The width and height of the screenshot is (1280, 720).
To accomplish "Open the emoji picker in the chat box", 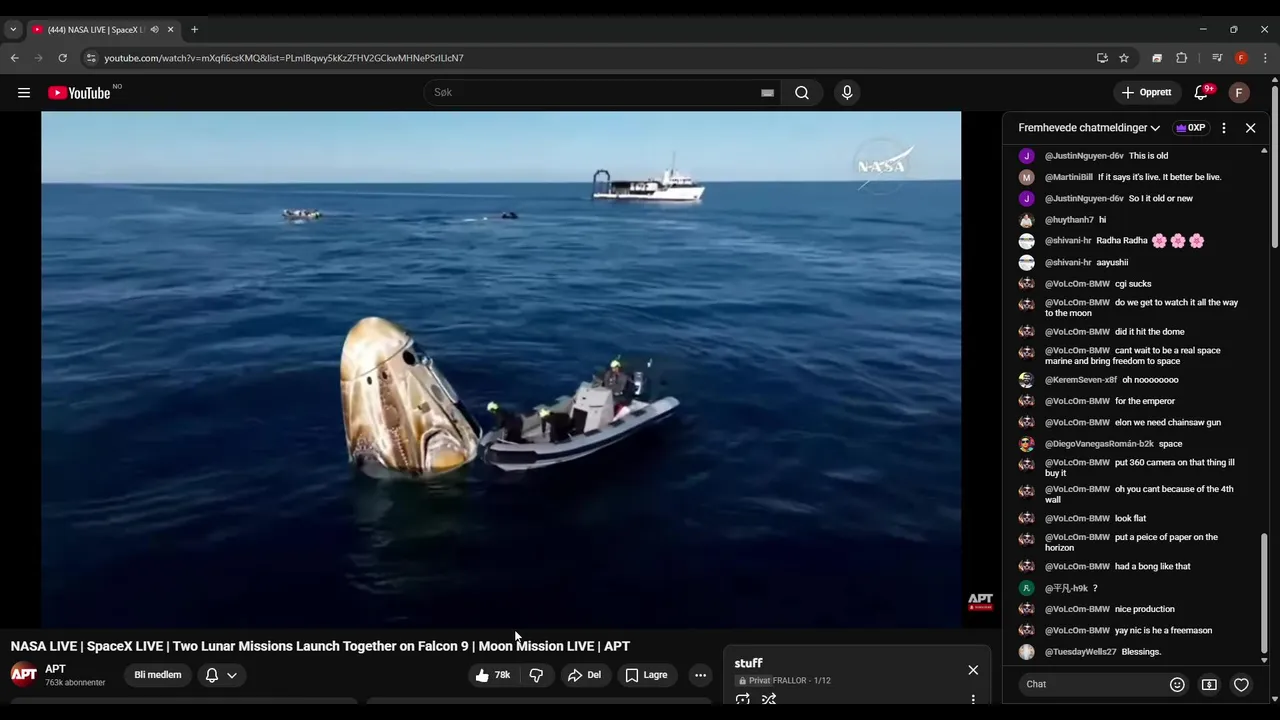I will [x=1177, y=685].
